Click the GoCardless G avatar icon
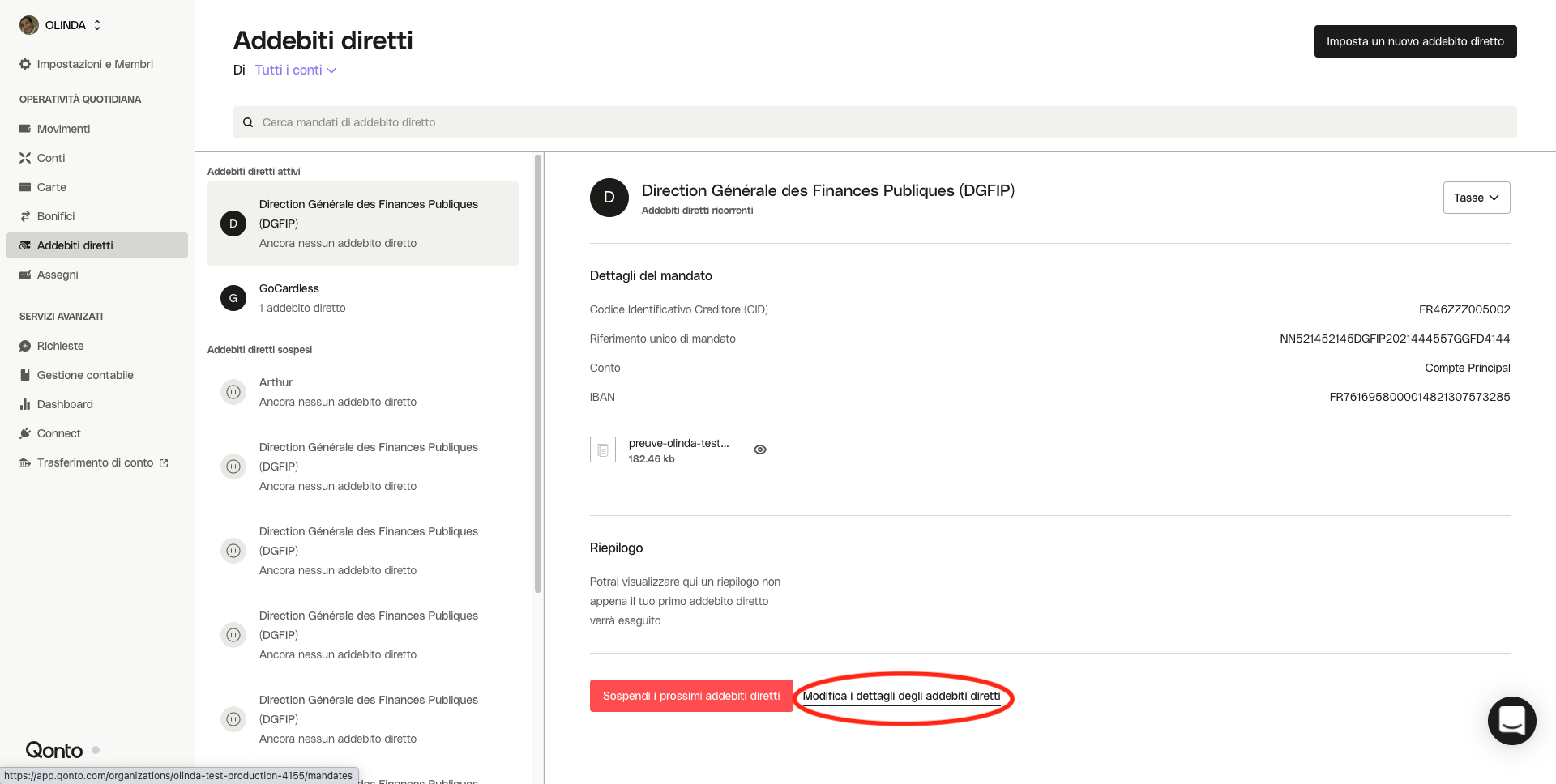The width and height of the screenshot is (1556, 784). (x=233, y=298)
